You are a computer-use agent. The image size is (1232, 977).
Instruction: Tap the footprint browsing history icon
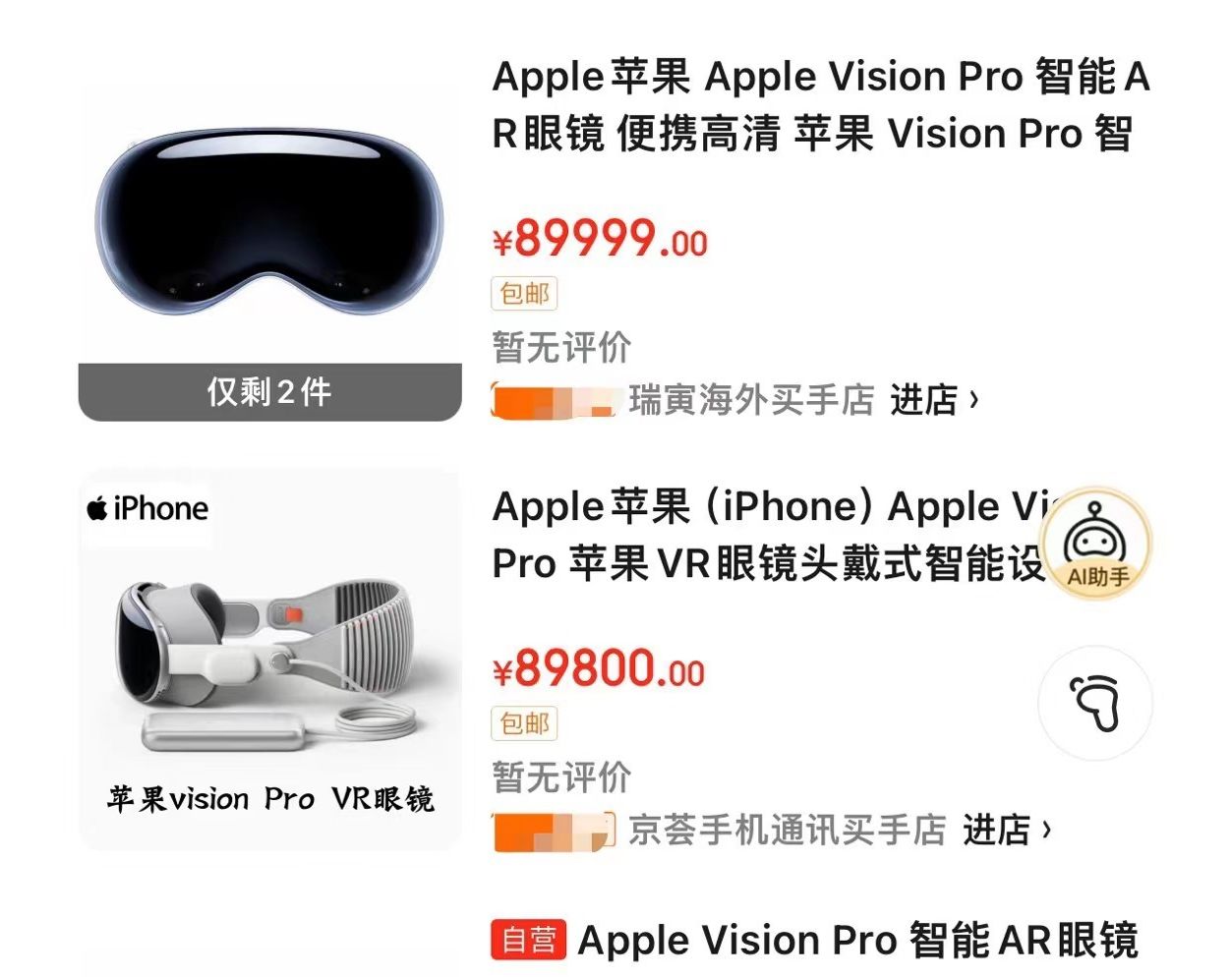pyautogui.click(x=1095, y=703)
